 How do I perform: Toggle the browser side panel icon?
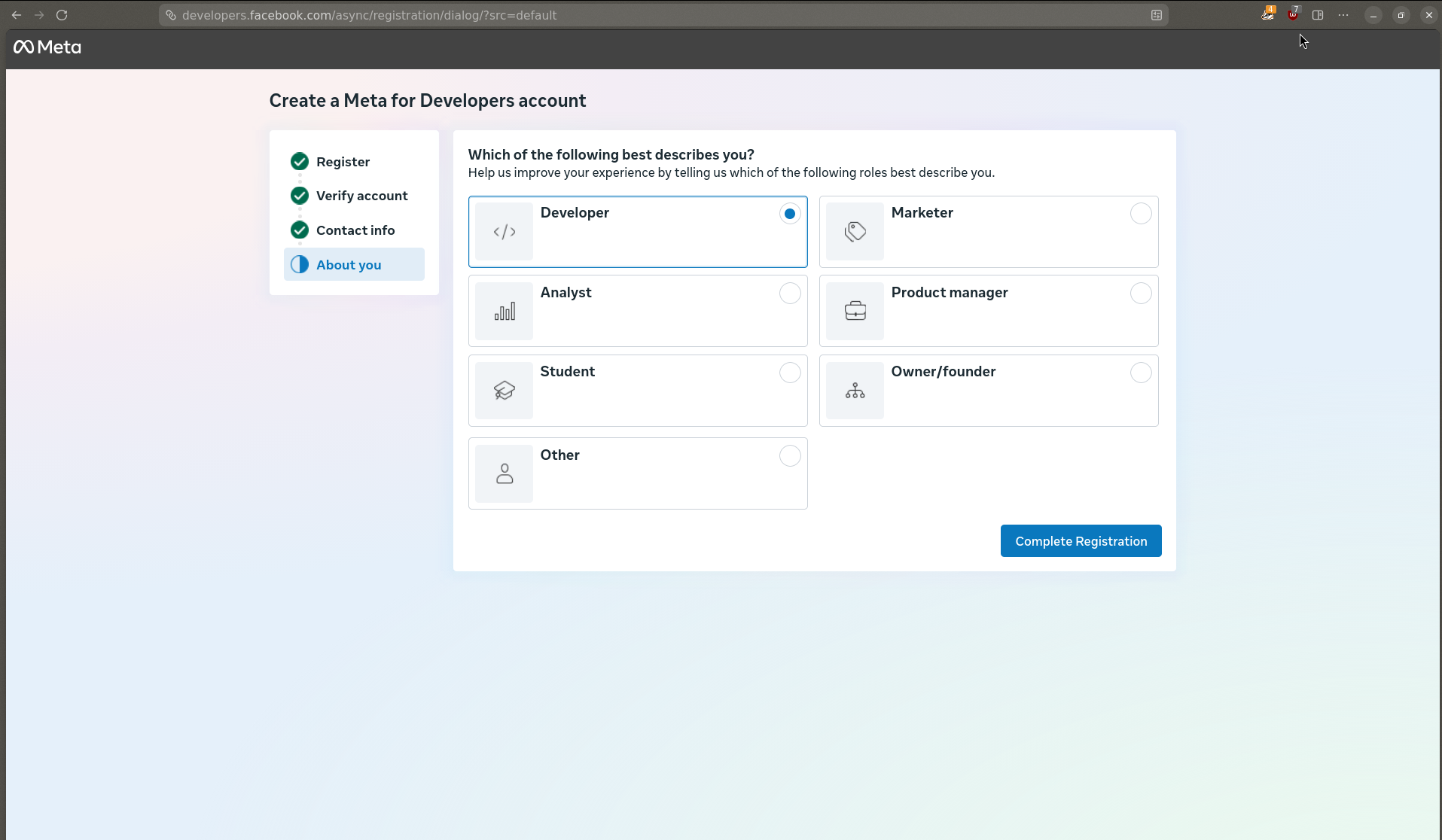point(1318,15)
